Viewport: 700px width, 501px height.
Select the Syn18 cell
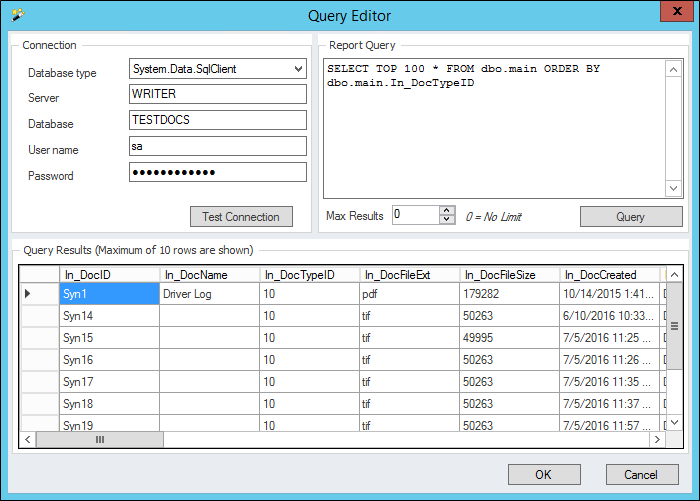click(x=109, y=403)
